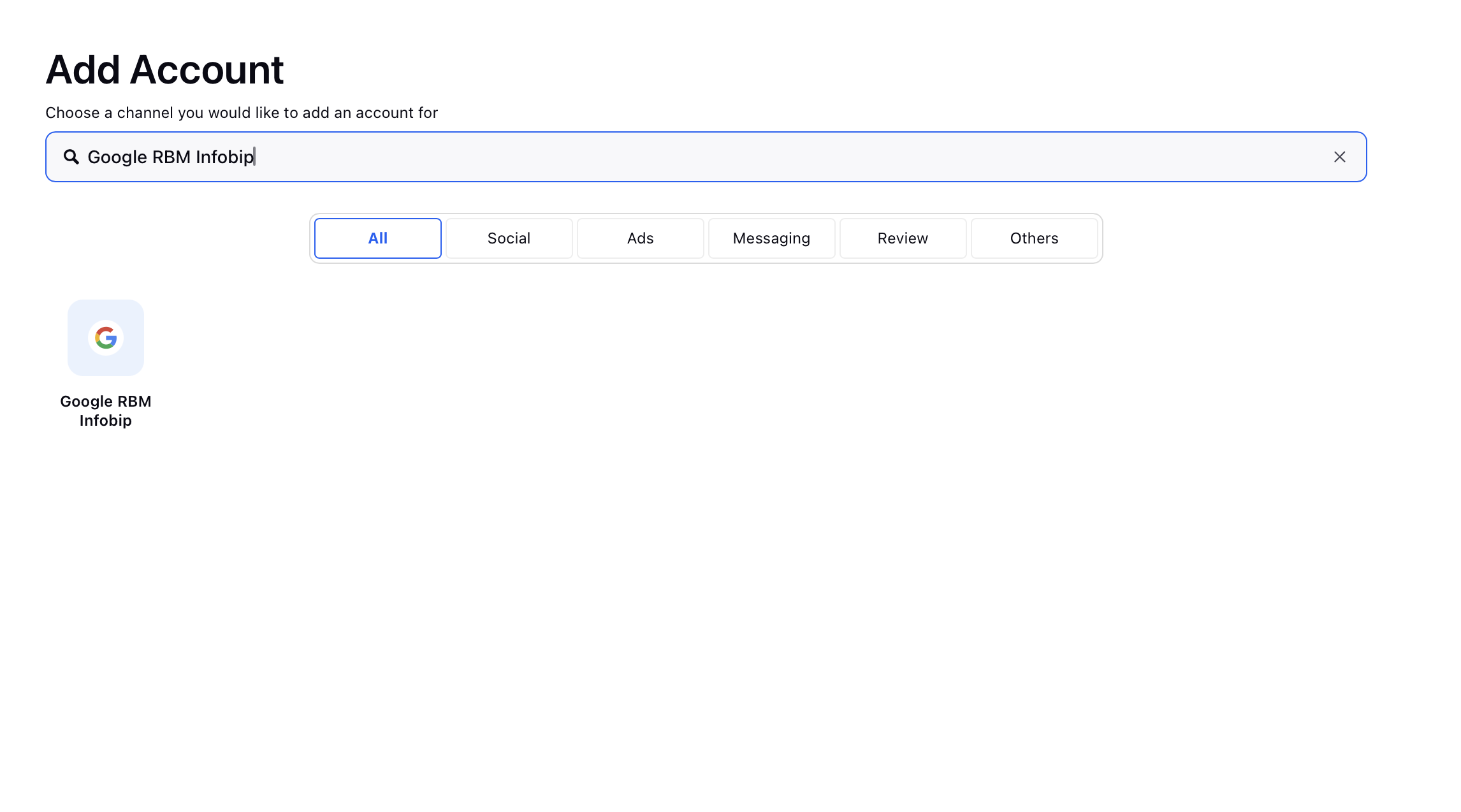Show the Review channels tab
The height and width of the screenshot is (812, 1461).
click(x=903, y=238)
